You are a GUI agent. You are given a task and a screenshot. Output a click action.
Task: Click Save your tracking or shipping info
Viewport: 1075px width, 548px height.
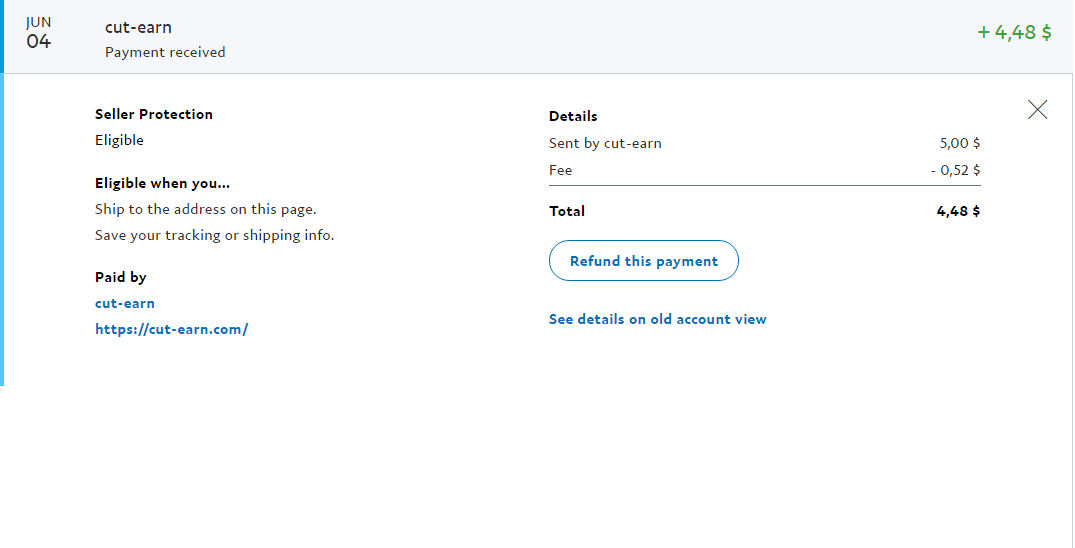(214, 235)
